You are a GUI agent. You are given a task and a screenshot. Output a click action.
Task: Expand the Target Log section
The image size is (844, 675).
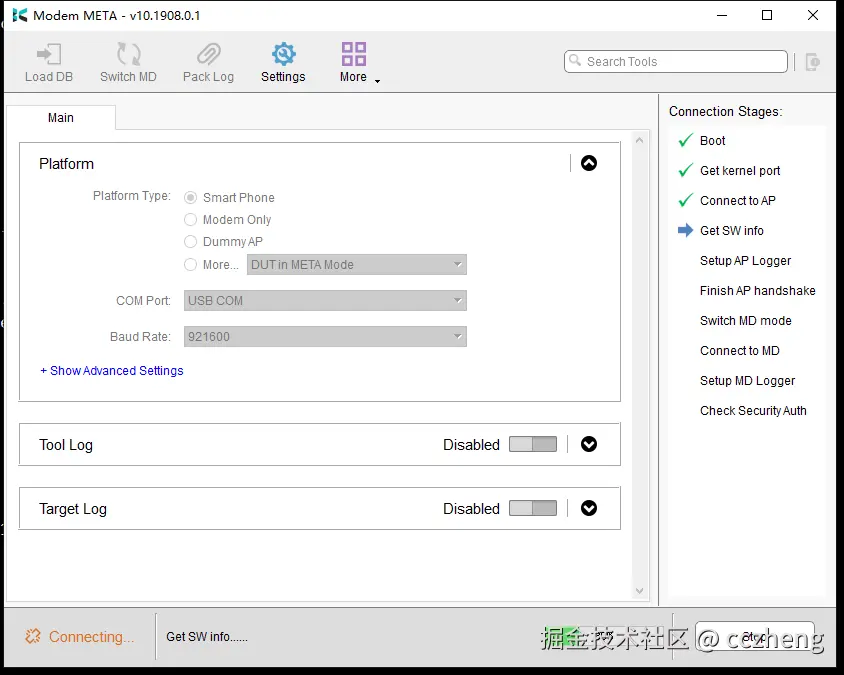point(589,508)
